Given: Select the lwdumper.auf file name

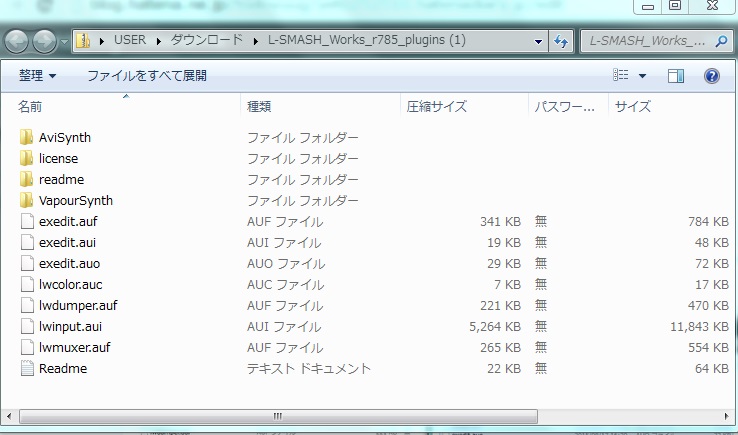Looking at the screenshot, I should [x=78, y=306].
